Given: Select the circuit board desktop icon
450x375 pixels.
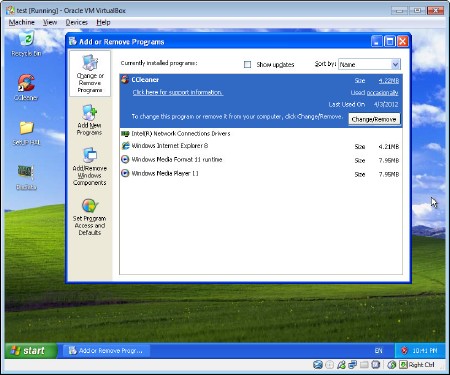Looking at the screenshot, I should (26, 172).
